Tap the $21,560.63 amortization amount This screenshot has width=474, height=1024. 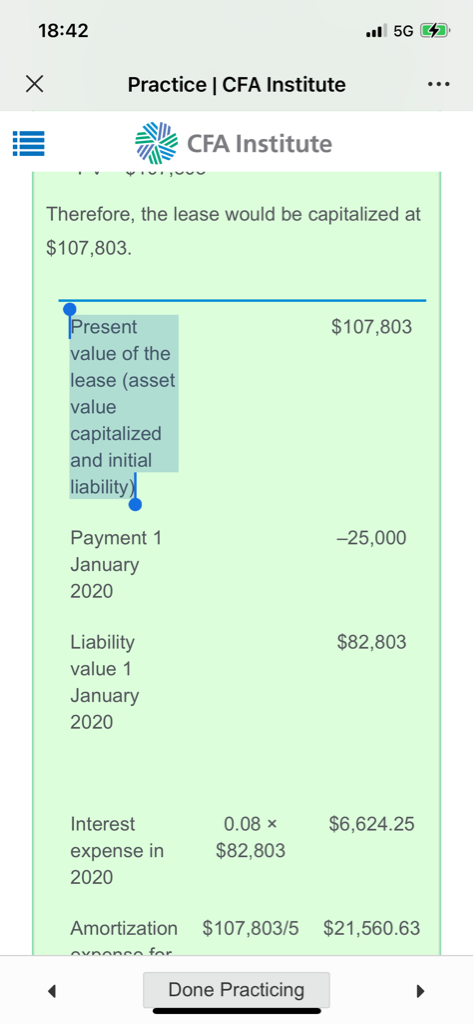click(371, 928)
